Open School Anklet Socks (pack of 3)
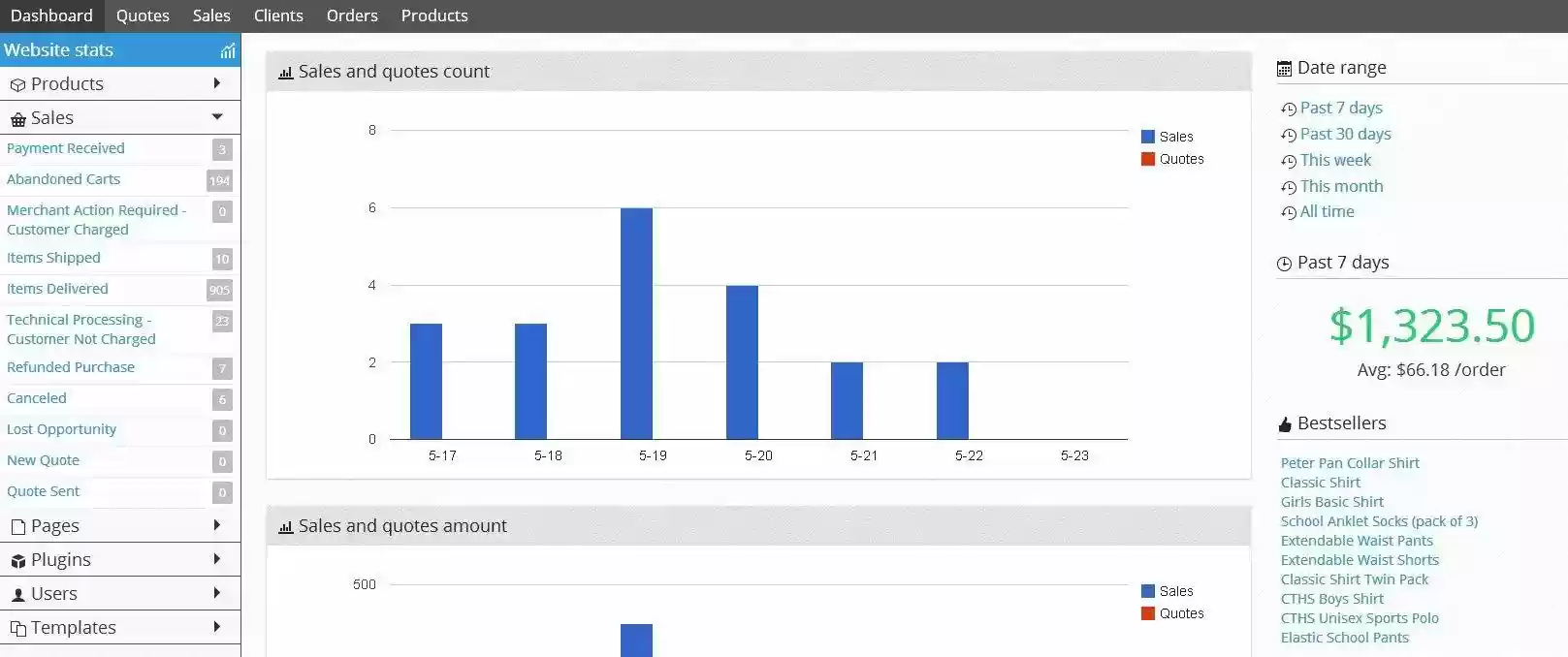The image size is (1568, 657). point(1379,521)
